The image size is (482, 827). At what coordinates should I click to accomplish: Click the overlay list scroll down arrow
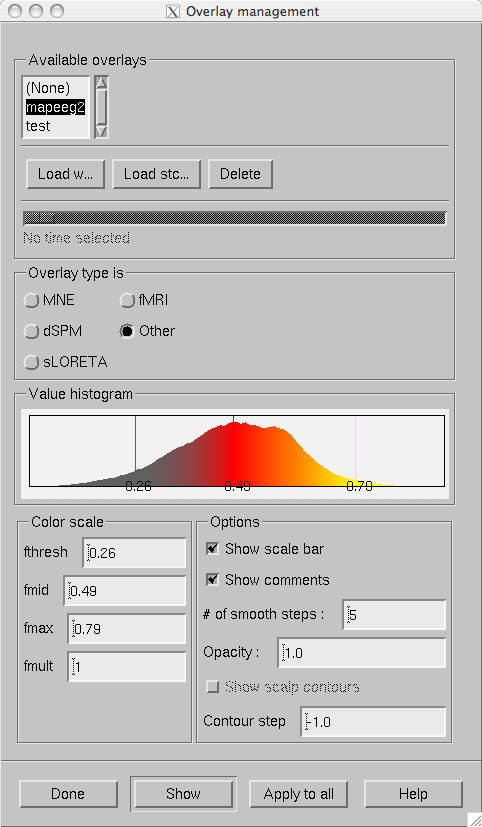(x=102, y=131)
